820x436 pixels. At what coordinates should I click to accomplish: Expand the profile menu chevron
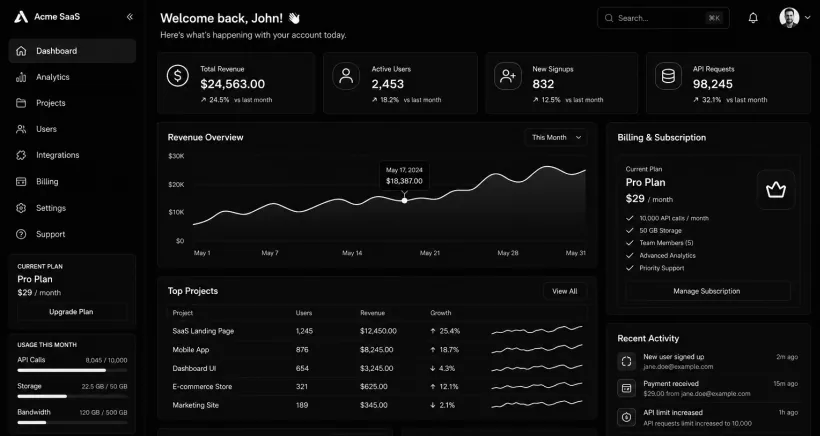pyautogui.click(x=807, y=18)
